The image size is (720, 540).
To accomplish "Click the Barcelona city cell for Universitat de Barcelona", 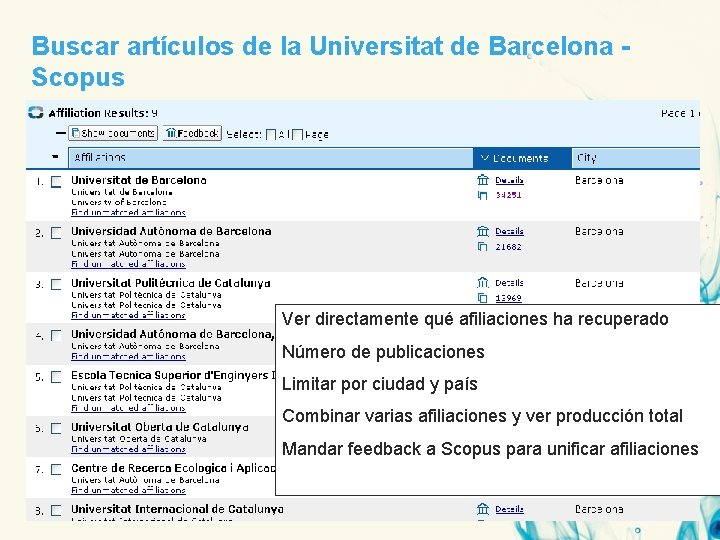I will (599, 181).
